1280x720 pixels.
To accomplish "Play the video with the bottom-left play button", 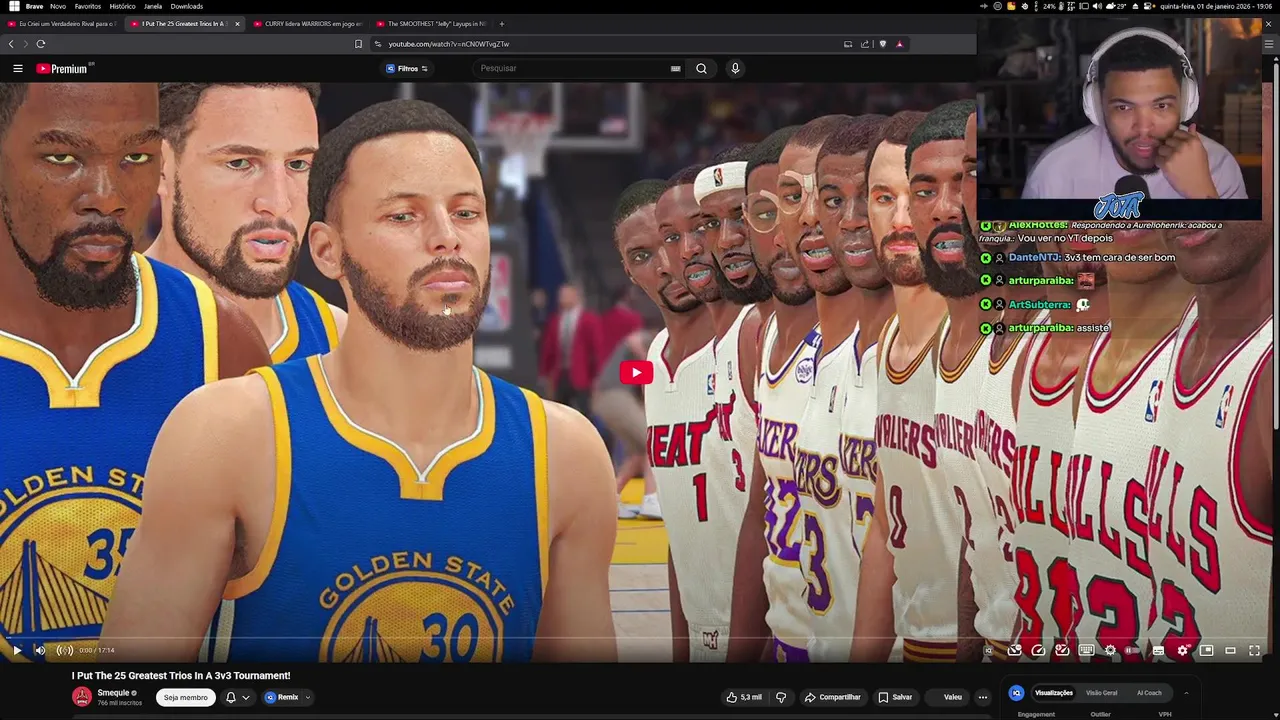I will pyautogui.click(x=16, y=650).
